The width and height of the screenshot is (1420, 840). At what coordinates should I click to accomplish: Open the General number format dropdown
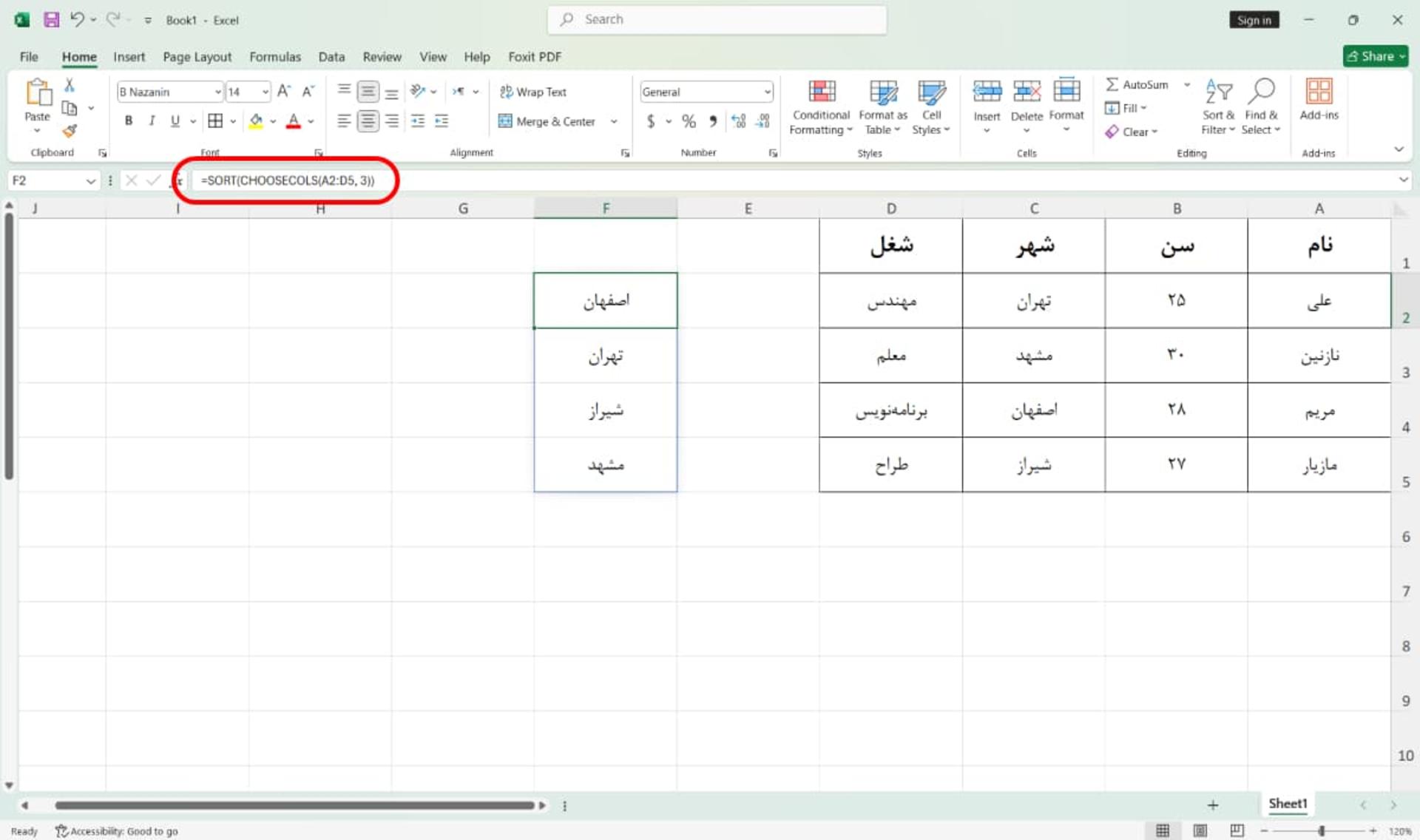tap(768, 92)
